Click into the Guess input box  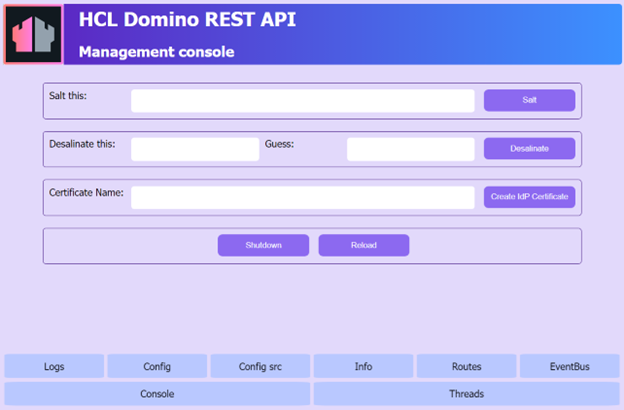coord(410,149)
